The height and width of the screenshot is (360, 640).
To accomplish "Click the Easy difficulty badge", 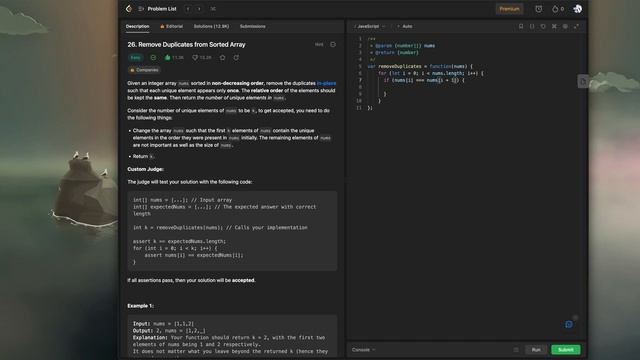I will pos(136,58).
